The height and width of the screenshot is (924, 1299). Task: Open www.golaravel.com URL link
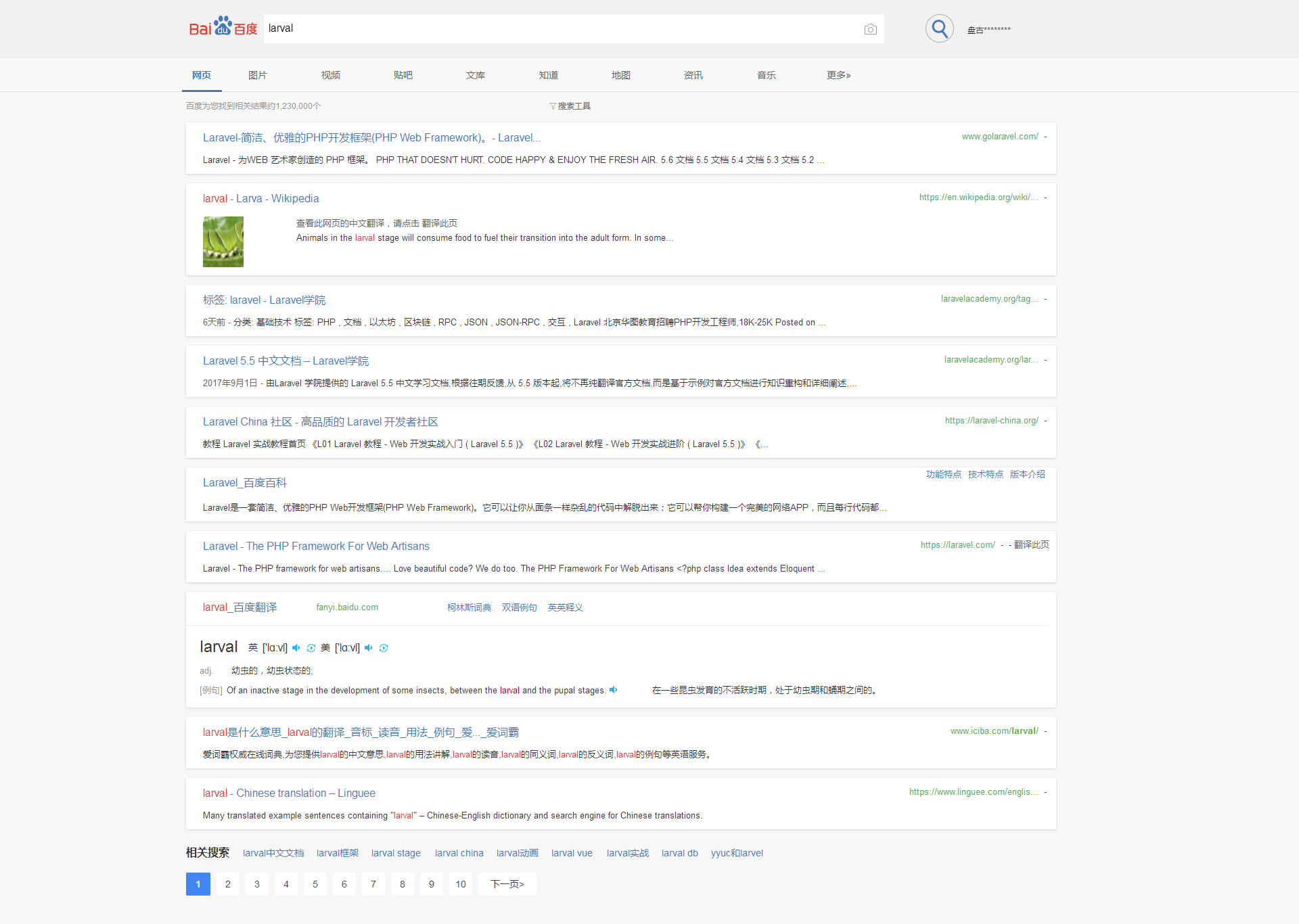click(x=1000, y=137)
